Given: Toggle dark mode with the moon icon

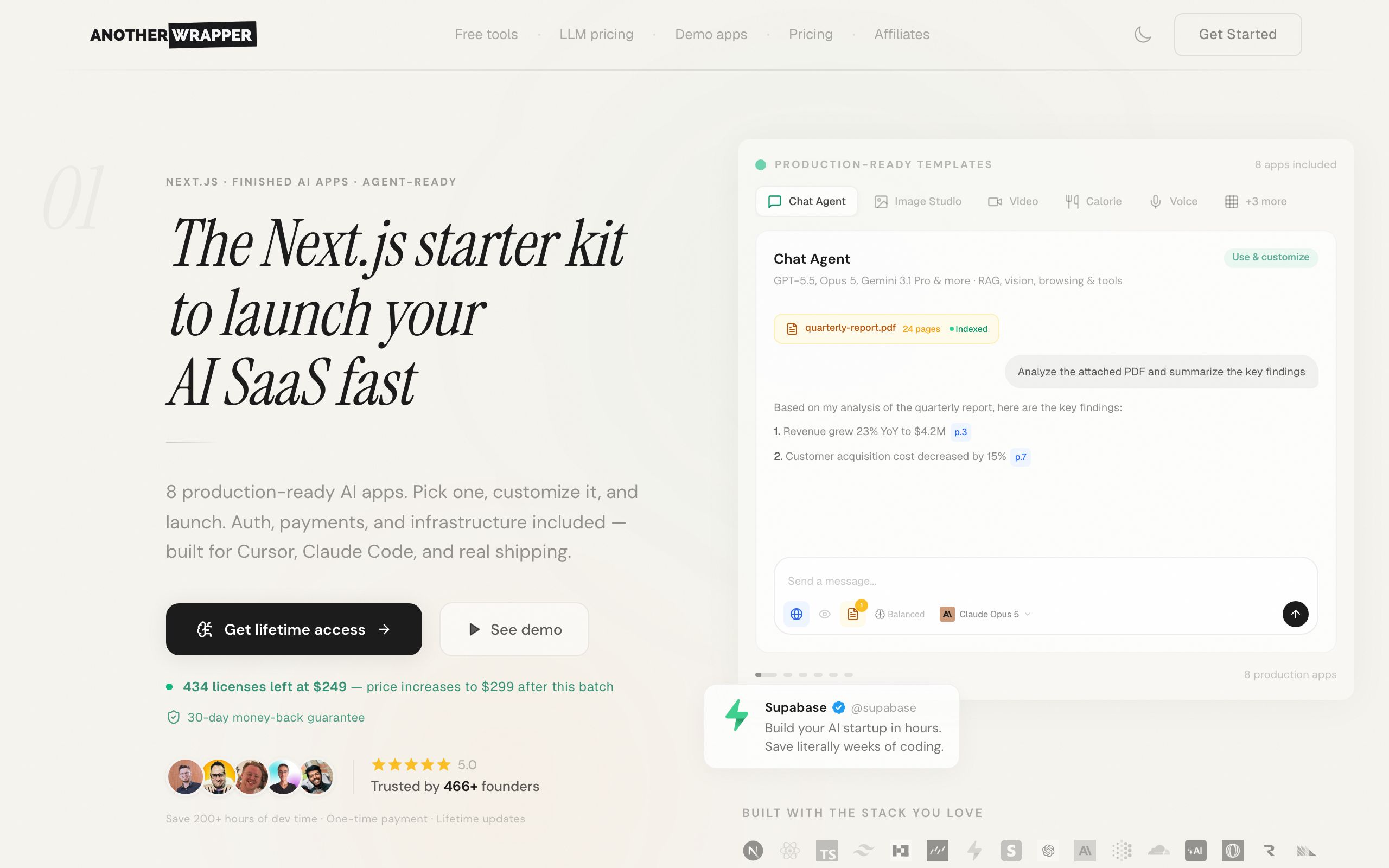Looking at the screenshot, I should pyautogui.click(x=1142, y=34).
